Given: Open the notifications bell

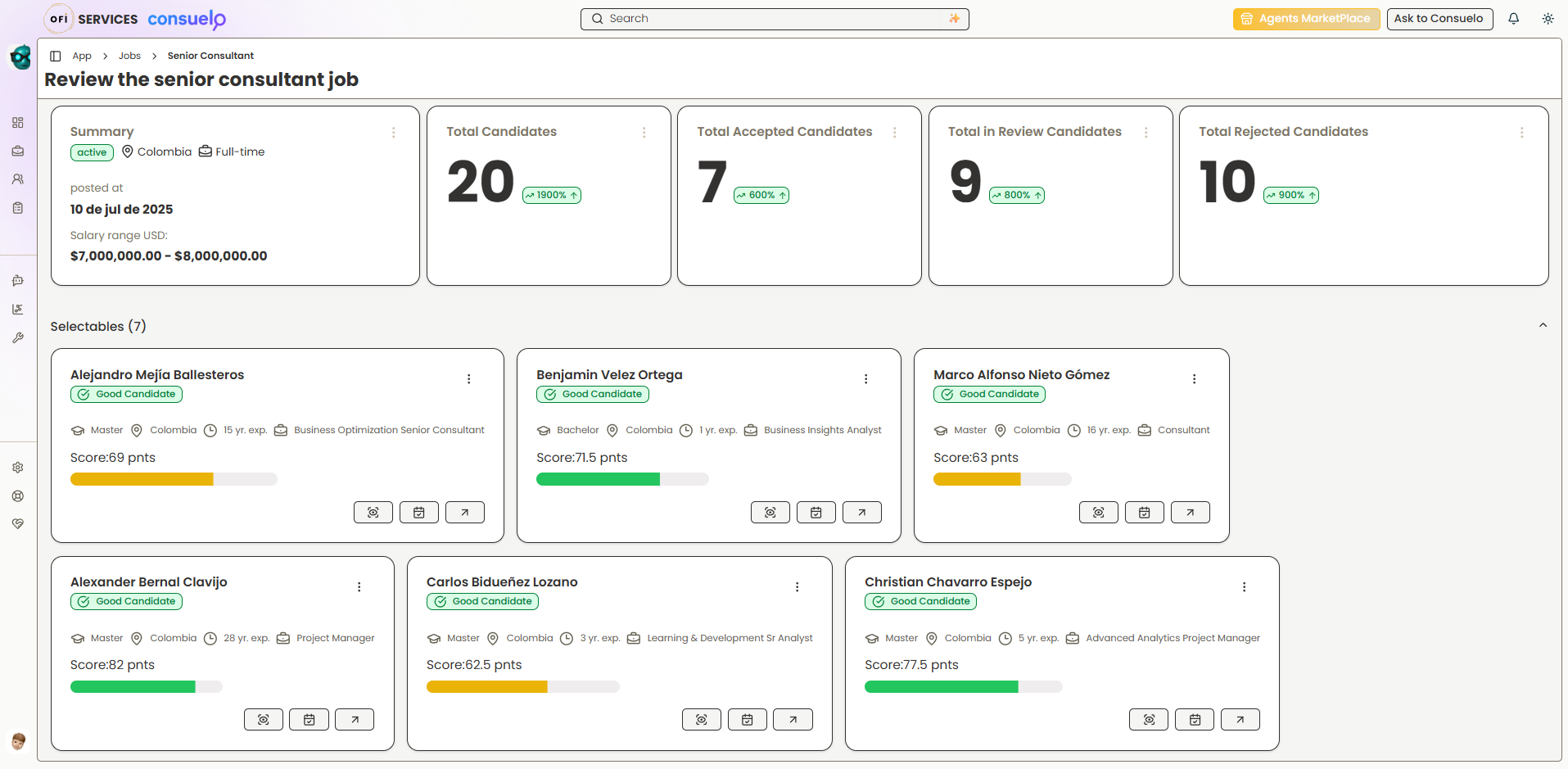Looking at the screenshot, I should 1513,19.
